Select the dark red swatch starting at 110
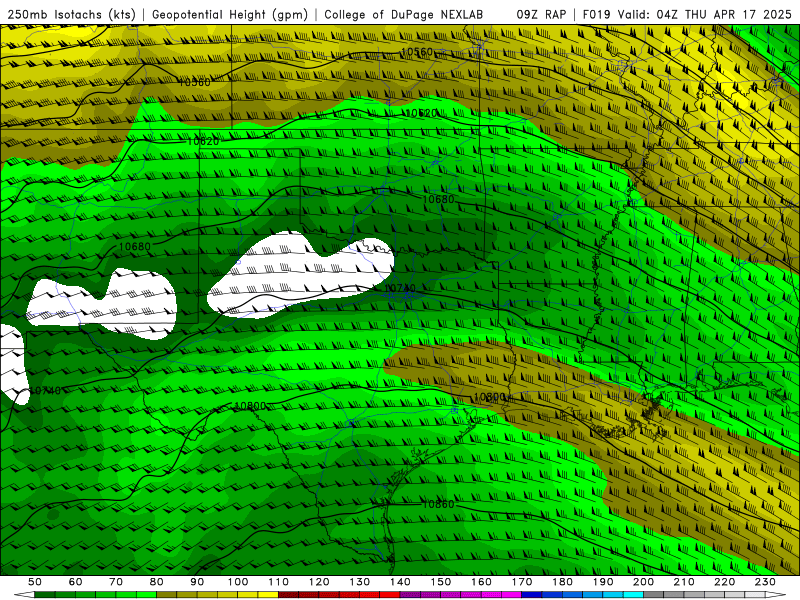This screenshot has height=600, width=800. pyautogui.click(x=288, y=594)
